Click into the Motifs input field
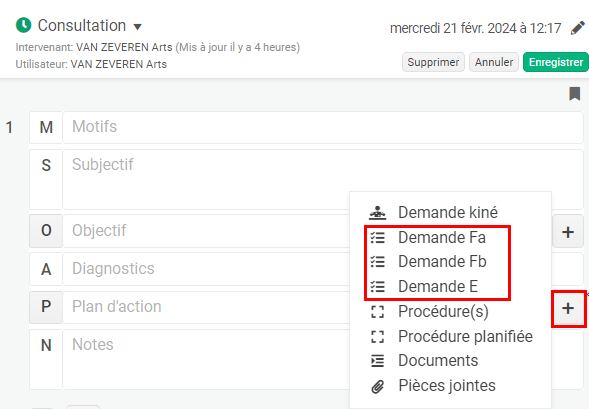Image resolution: width=589 pixels, height=409 pixels. pyautogui.click(x=323, y=127)
